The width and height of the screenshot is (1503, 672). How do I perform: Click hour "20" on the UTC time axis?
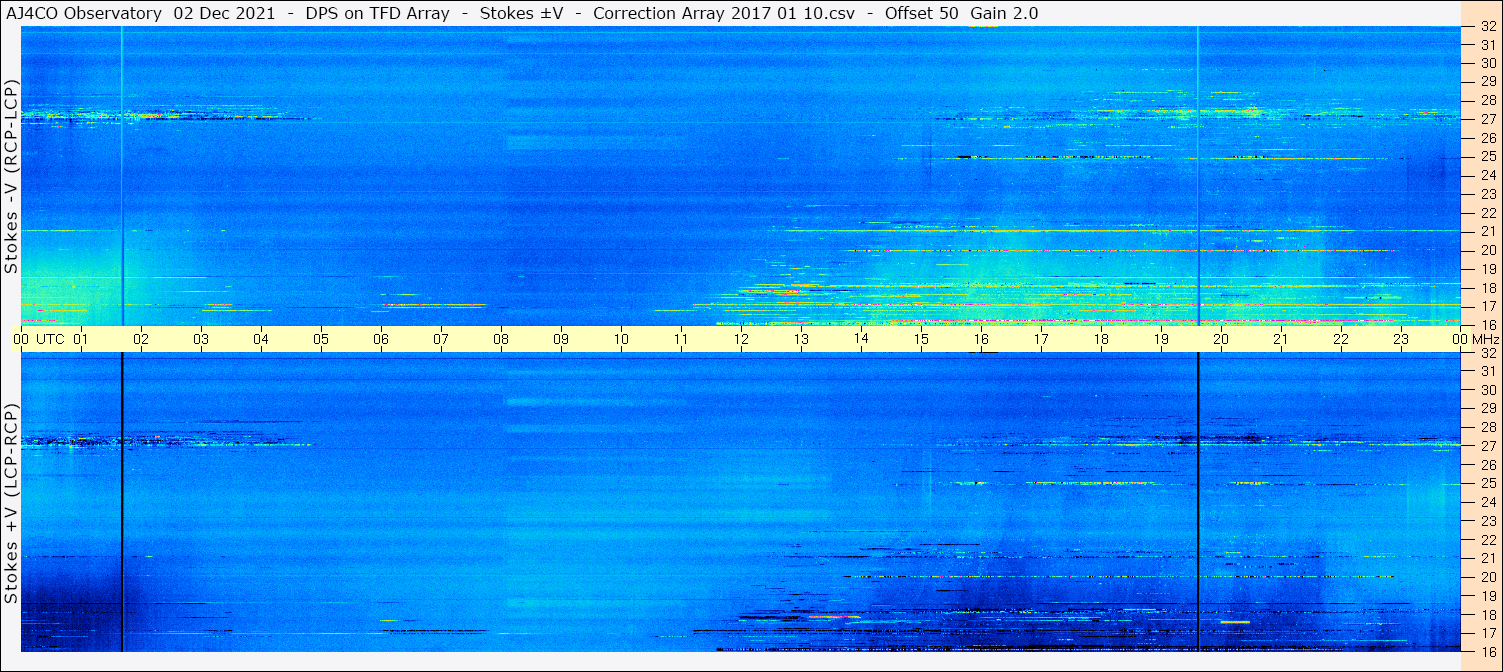(1221, 339)
